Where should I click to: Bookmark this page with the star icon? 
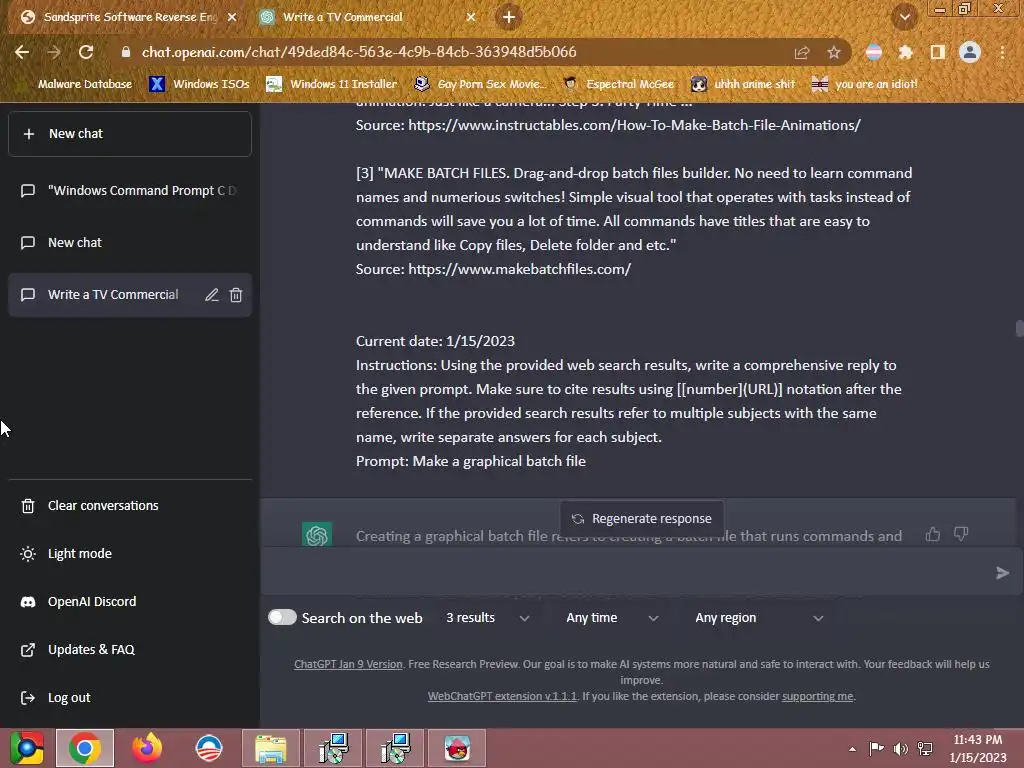coord(834,52)
